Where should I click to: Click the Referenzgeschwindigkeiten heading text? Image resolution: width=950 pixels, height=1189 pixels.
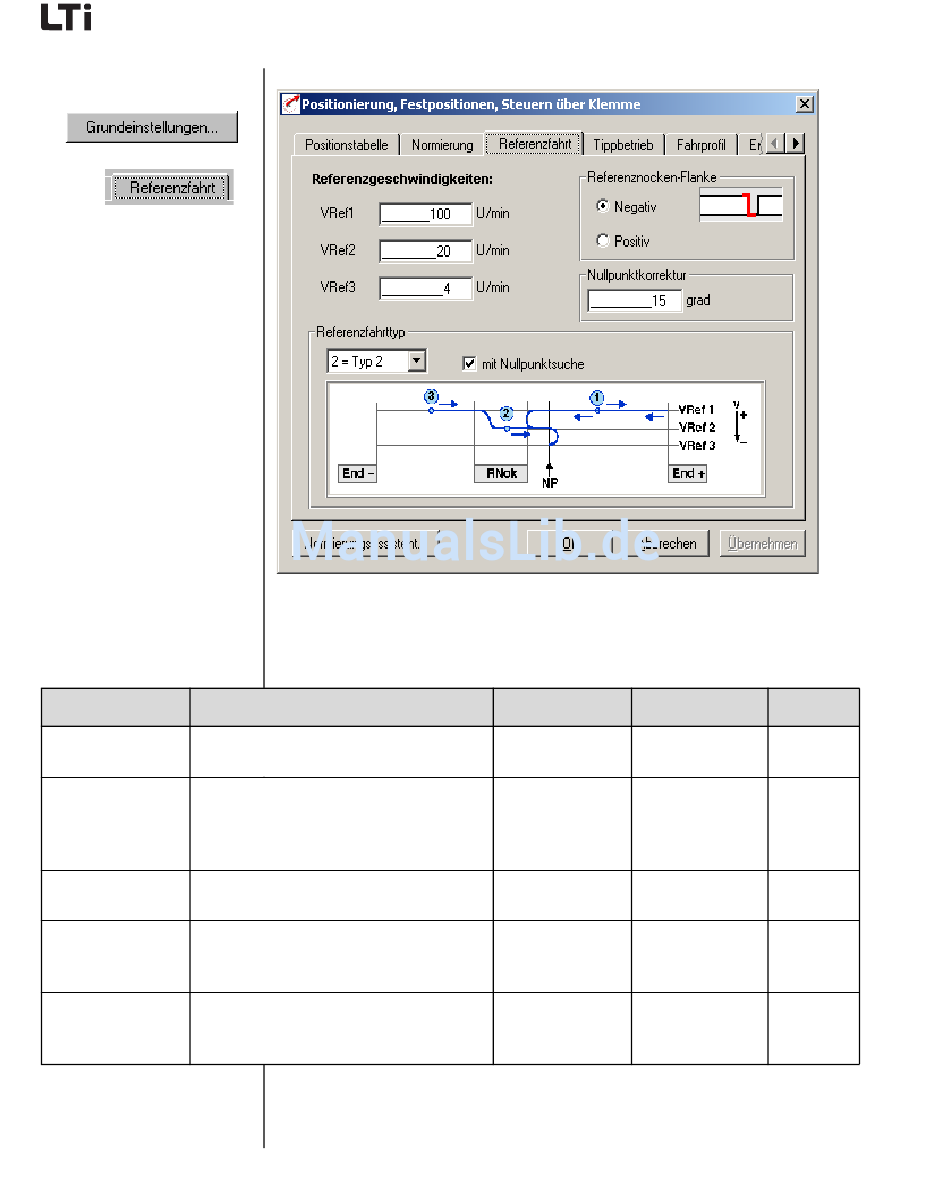tap(402, 180)
